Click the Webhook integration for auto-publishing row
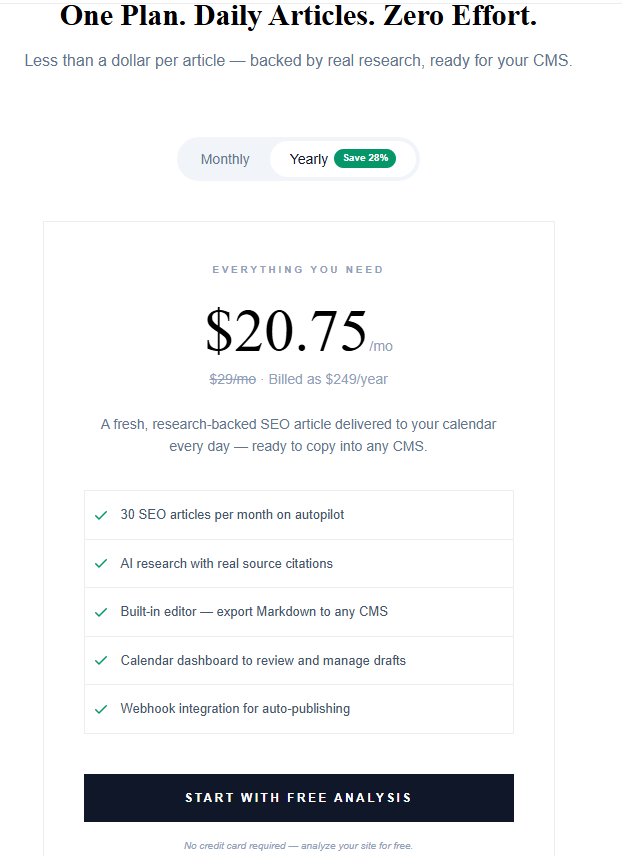622x856 pixels. (235, 709)
